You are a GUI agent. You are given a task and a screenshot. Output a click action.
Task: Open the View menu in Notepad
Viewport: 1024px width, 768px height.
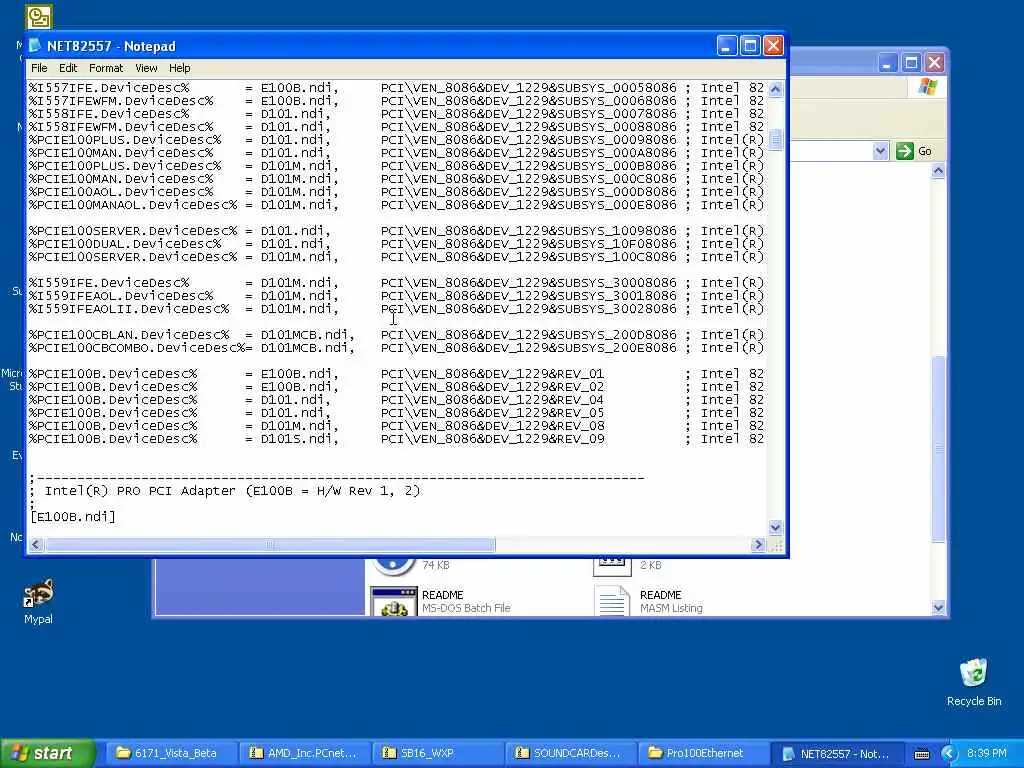[x=146, y=68]
